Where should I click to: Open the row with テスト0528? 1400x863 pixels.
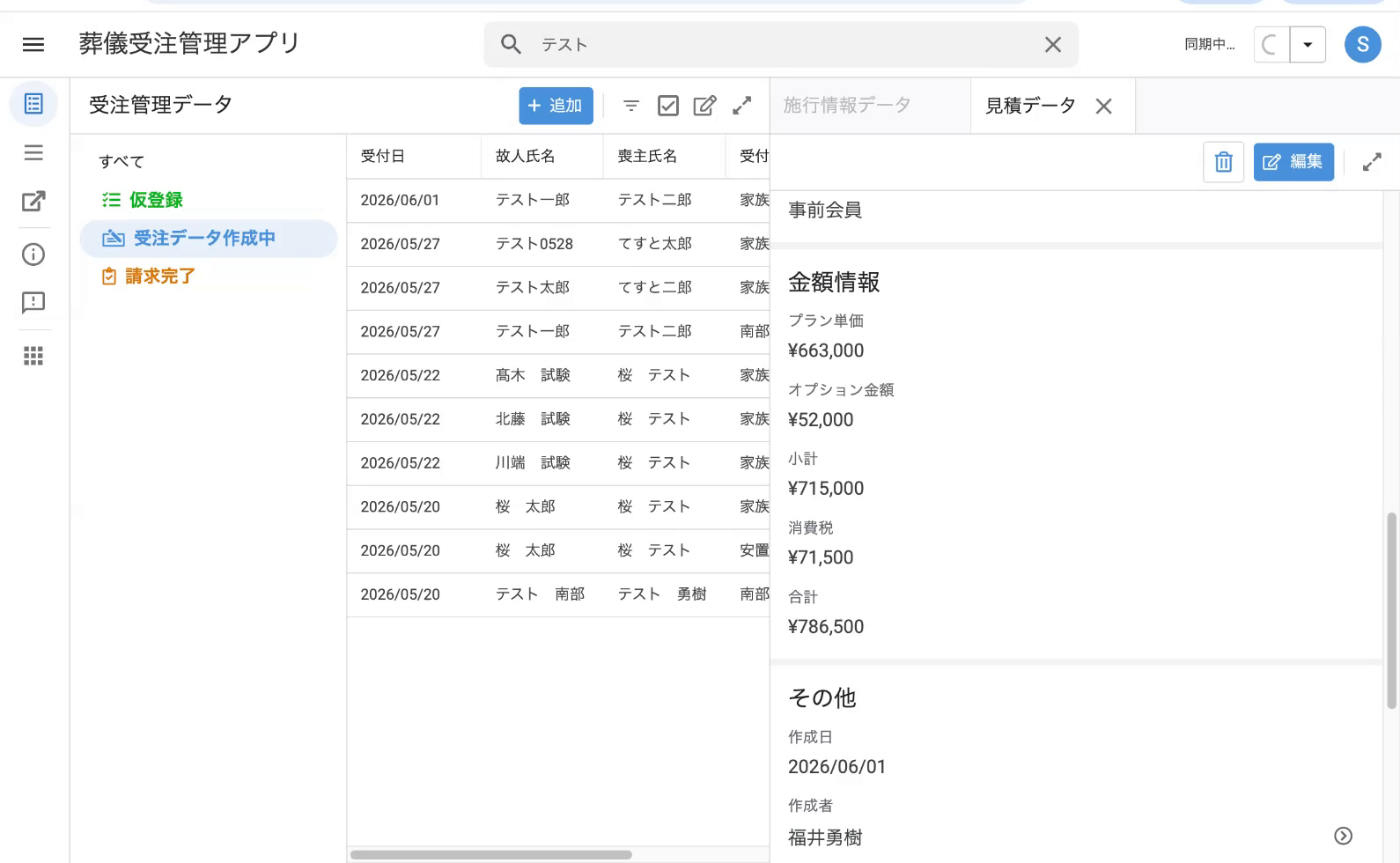point(558,244)
